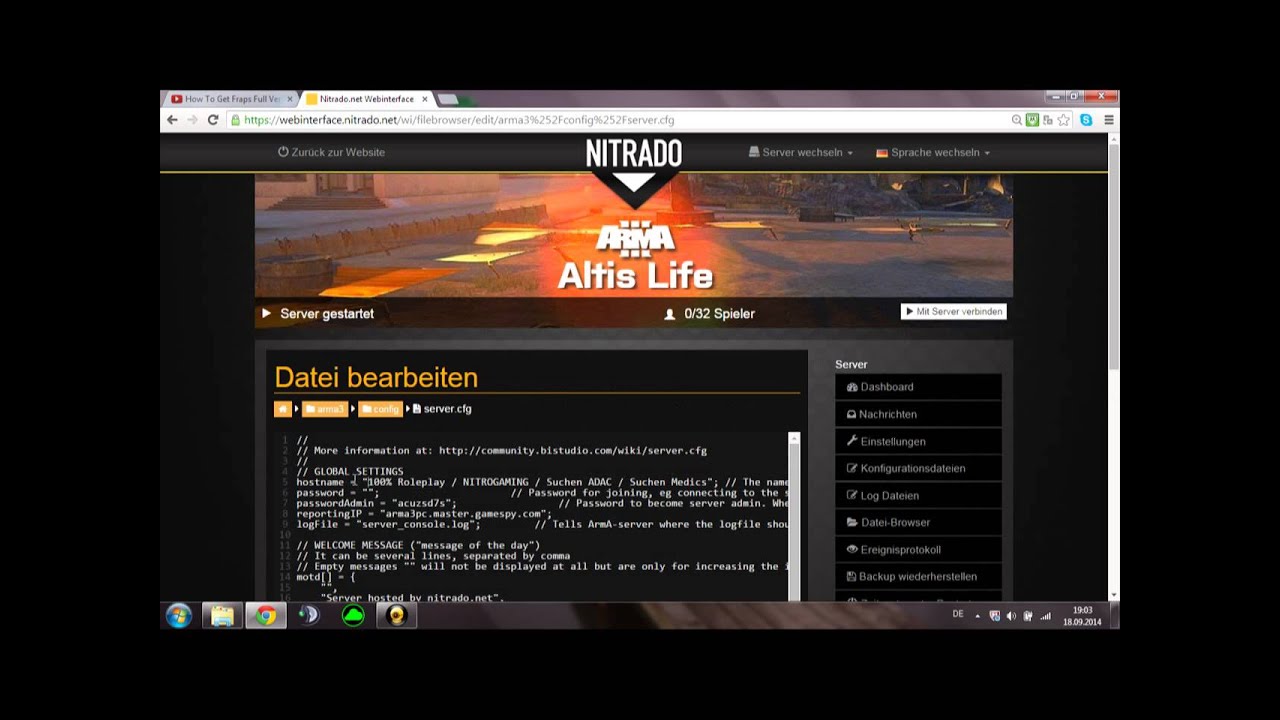
Task: Open the config folder breadcrumb
Action: [x=380, y=409]
